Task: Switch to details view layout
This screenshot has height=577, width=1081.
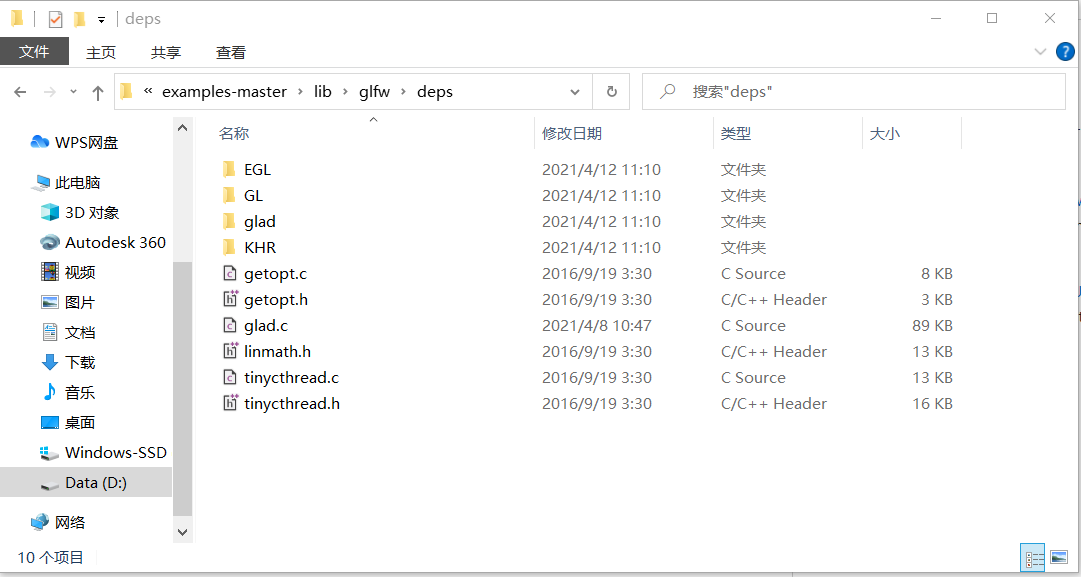Action: (1035, 557)
